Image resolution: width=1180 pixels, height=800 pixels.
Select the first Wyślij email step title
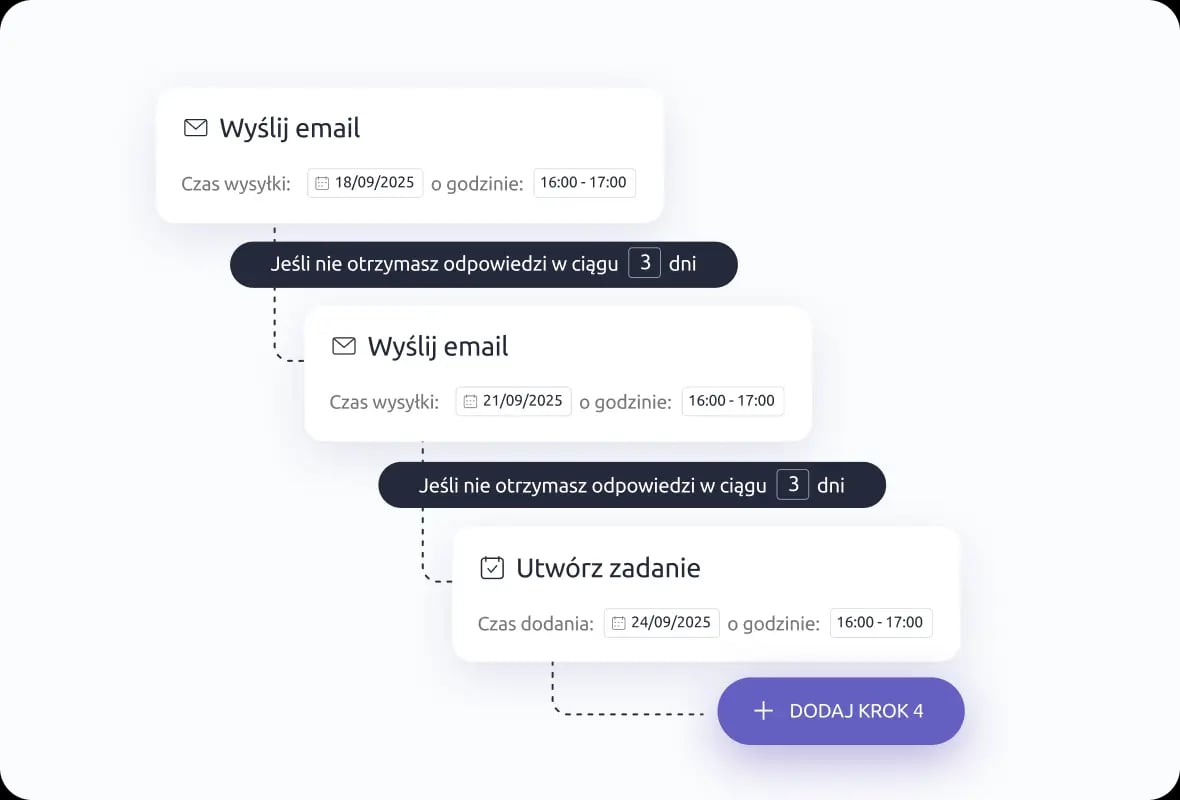pos(290,128)
